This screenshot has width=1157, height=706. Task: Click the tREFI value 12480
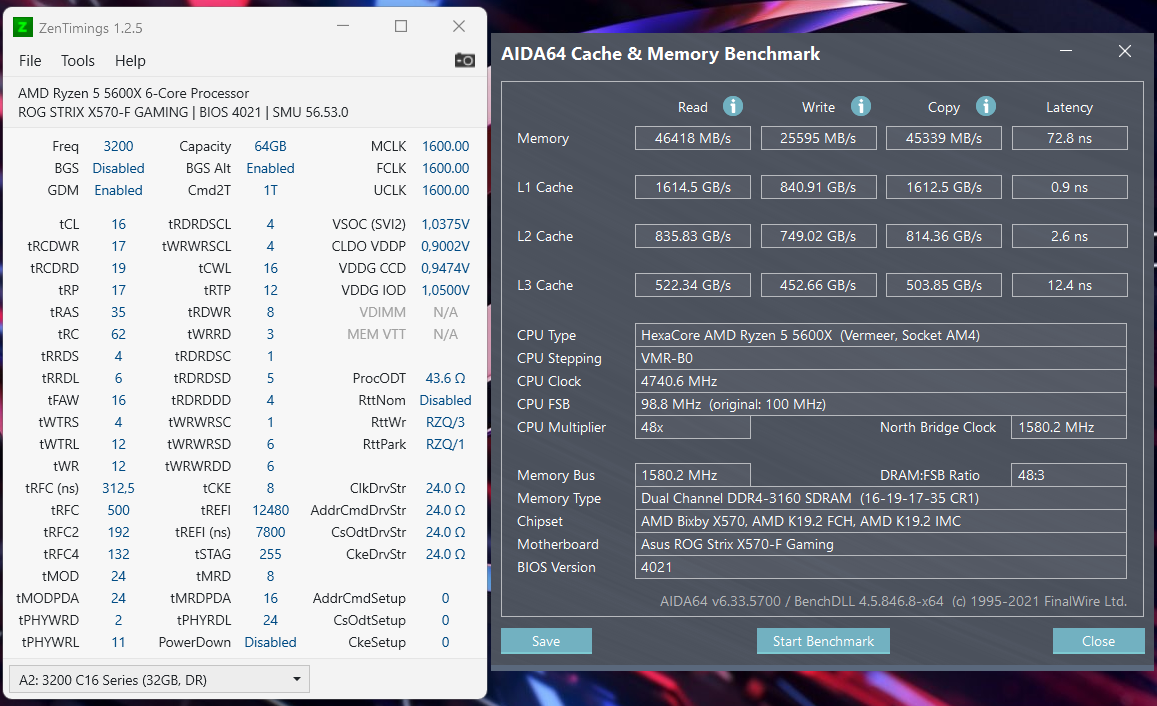[270, 511]
